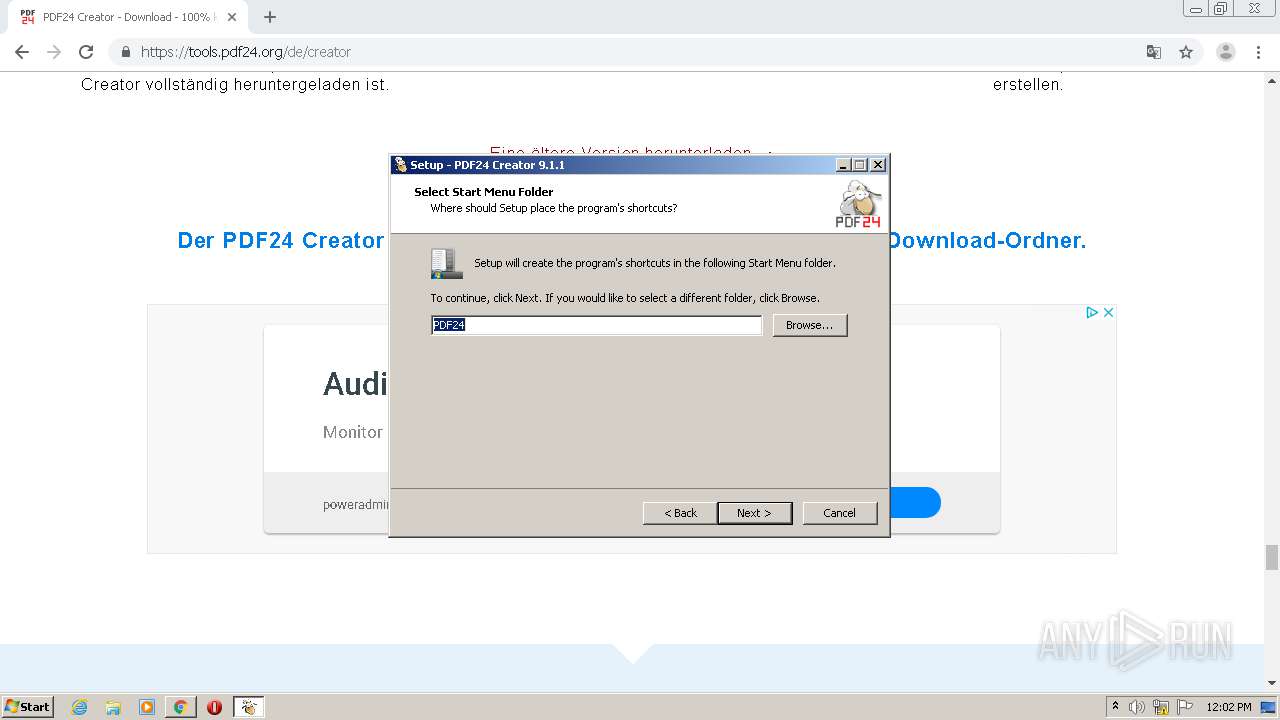Image resolution: width=1280 pixels, height=720 pixels.
Task: Switch to PDF24 setup taskbar button
Action: [248, 707]
